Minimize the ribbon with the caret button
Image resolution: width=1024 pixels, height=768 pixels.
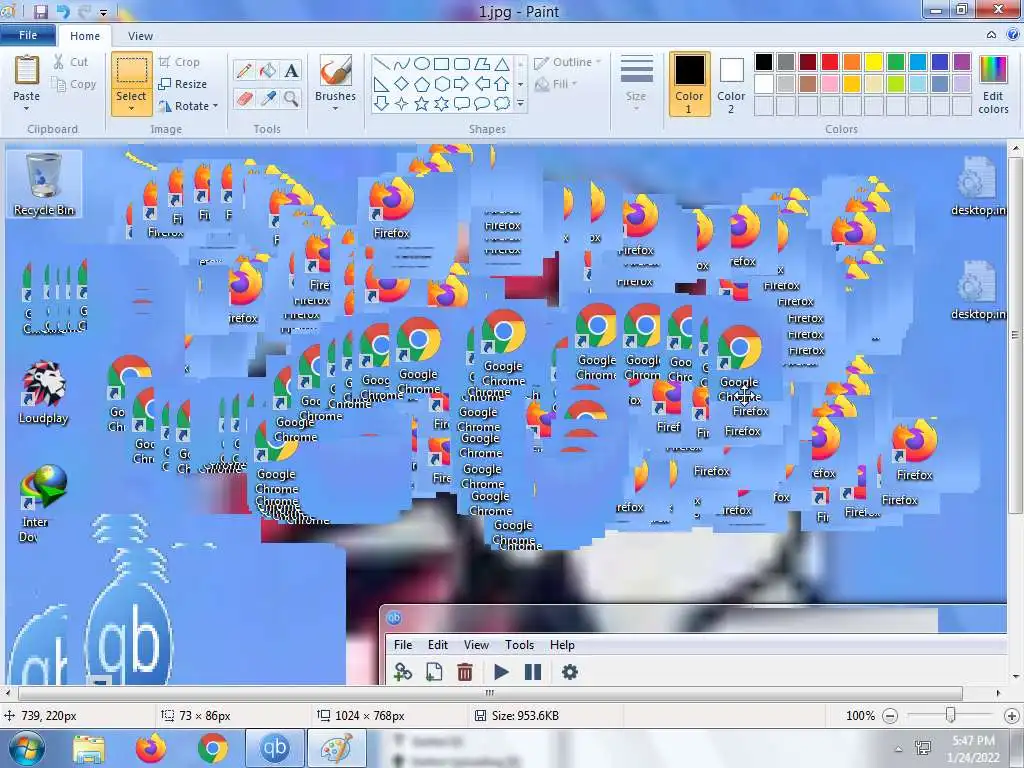click(x=991, y=35)
